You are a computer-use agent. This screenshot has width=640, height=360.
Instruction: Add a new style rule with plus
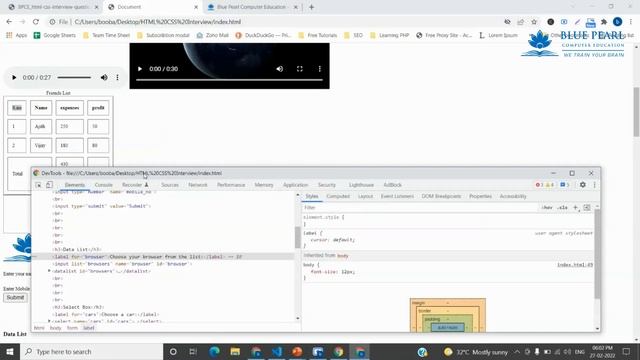pos(576,208)
